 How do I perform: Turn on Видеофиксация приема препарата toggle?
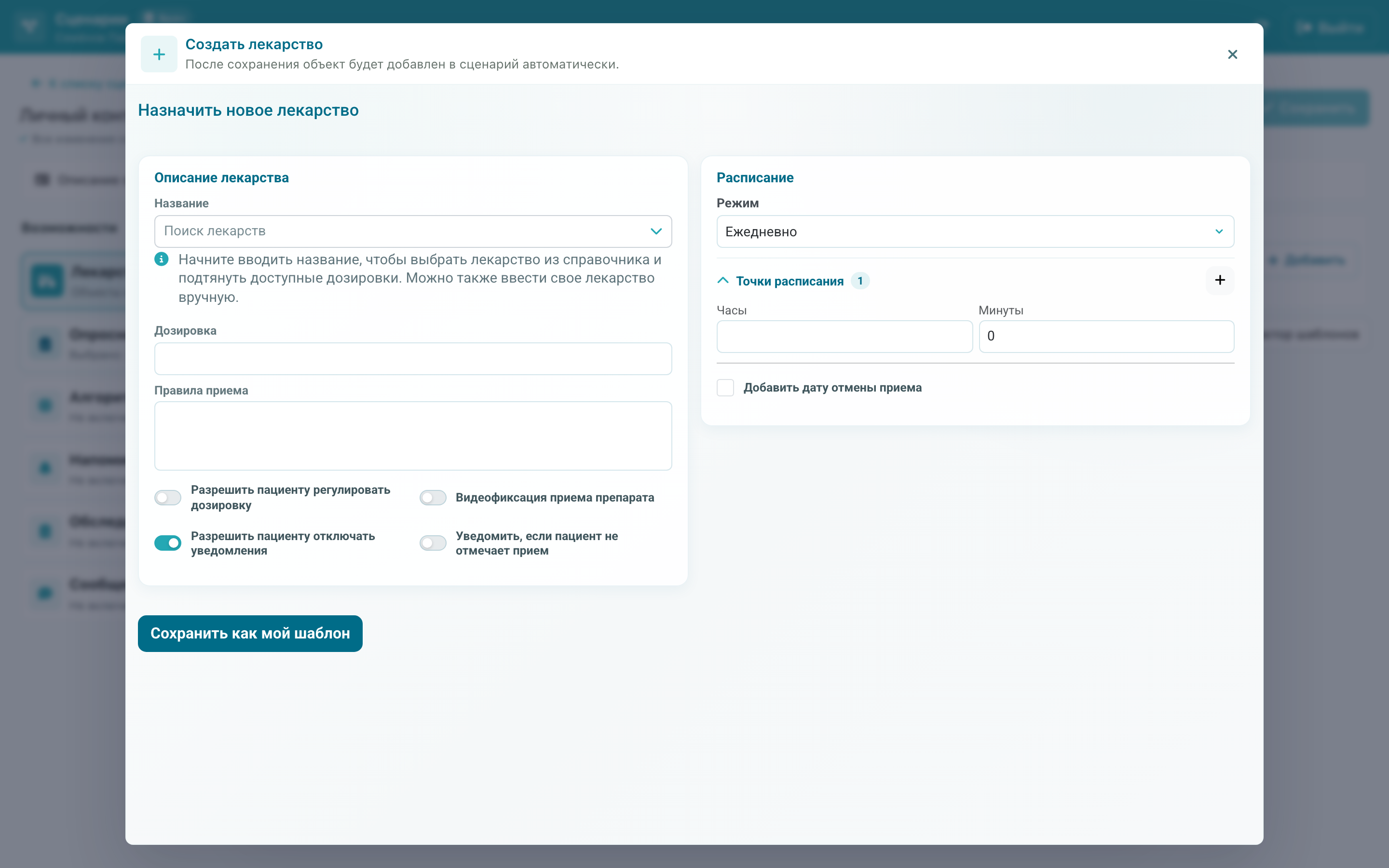click(433, 498)
